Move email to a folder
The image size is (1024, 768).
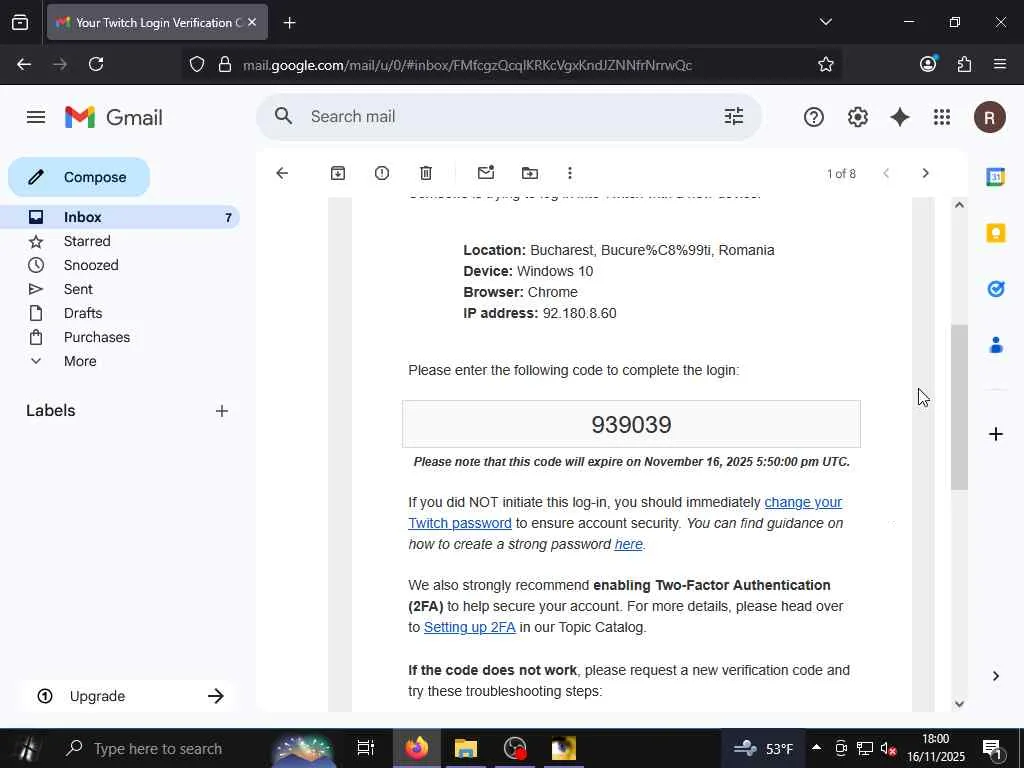tap(530, 173)
